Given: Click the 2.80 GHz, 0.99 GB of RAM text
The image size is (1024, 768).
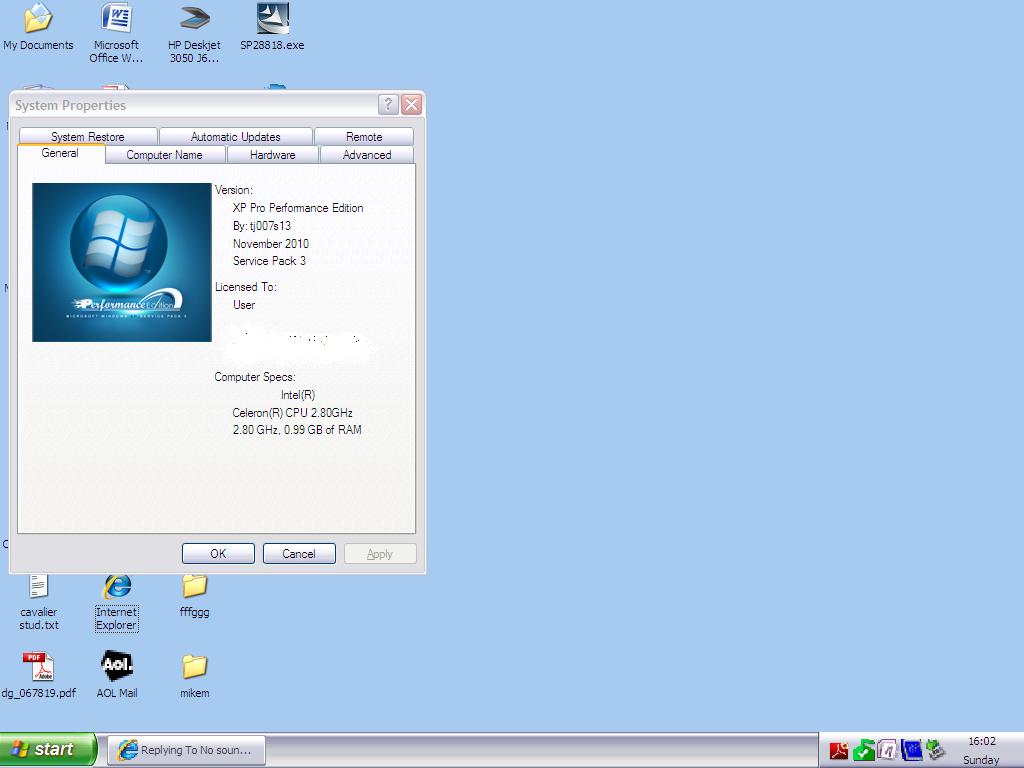Looking at the screenshot, I should click(x=297, y=430).
